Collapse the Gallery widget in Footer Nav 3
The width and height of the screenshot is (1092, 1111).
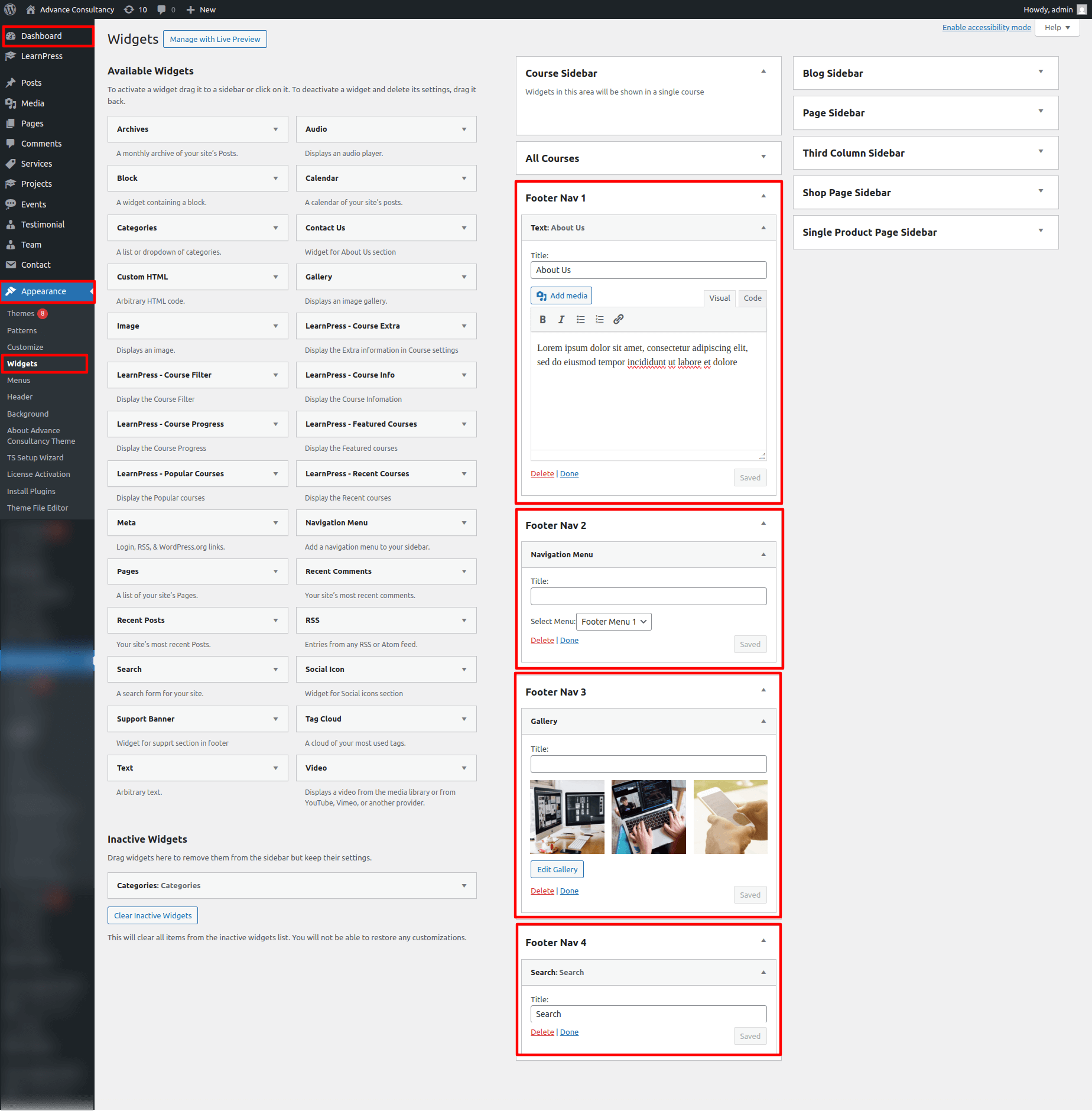pos(763,721)
